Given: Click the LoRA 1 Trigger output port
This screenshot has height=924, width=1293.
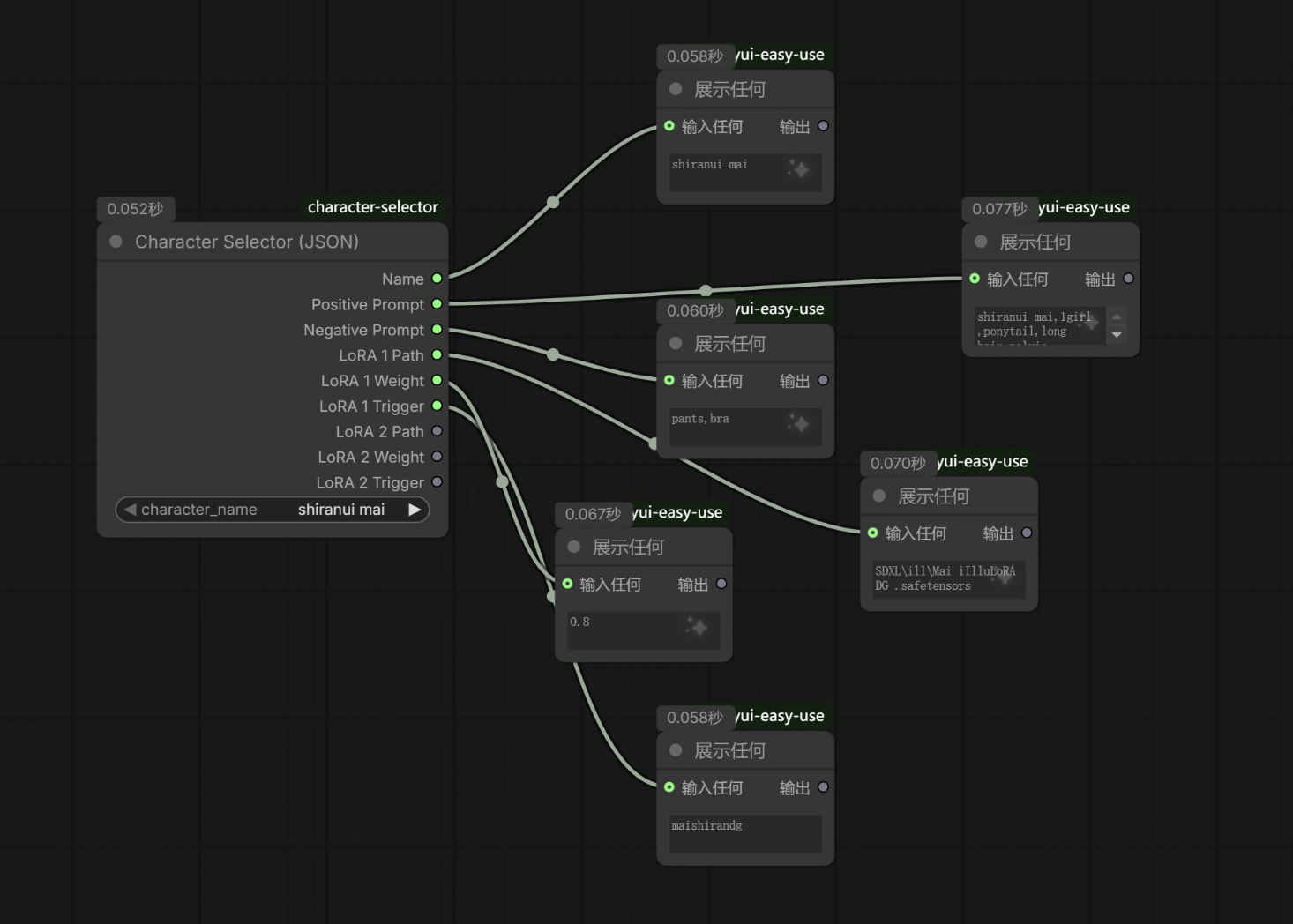Looking at the screenshot, I should (437, 406).
